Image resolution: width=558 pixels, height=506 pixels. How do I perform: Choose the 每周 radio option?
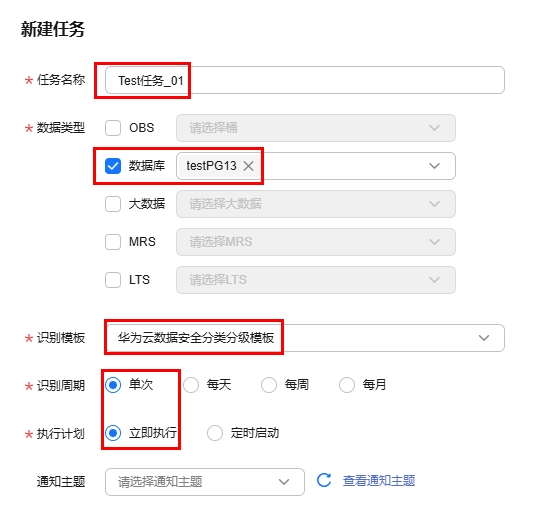(269, 385)
